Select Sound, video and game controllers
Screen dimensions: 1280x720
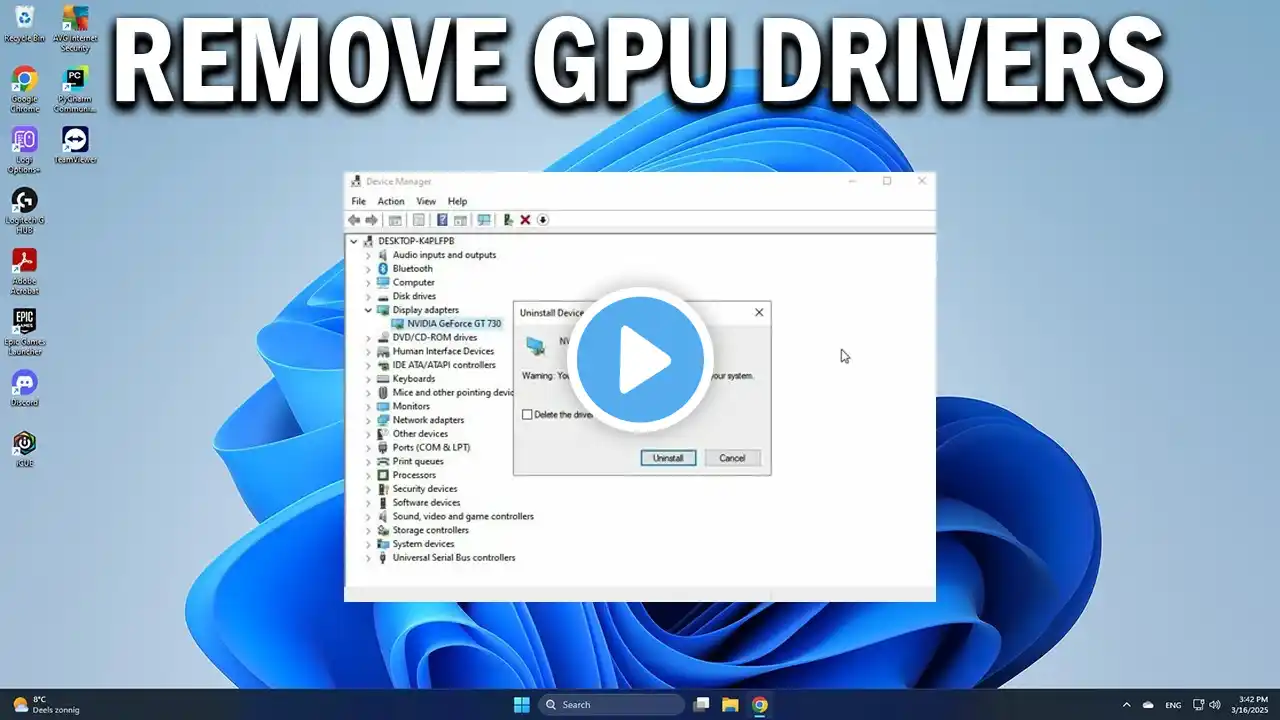pos(463,516)
